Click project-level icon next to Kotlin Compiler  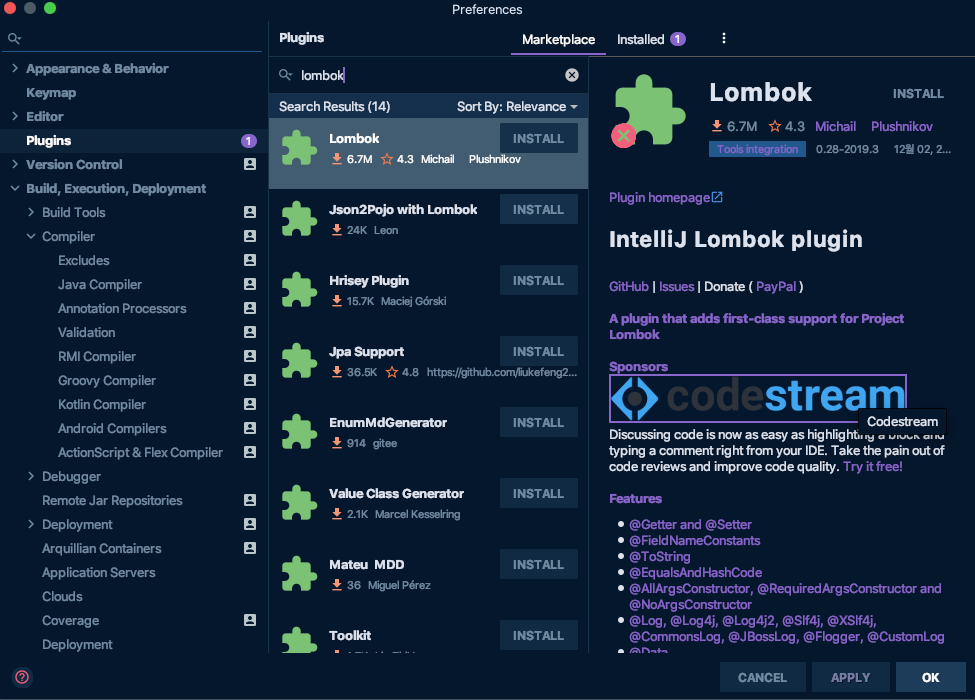250,404
